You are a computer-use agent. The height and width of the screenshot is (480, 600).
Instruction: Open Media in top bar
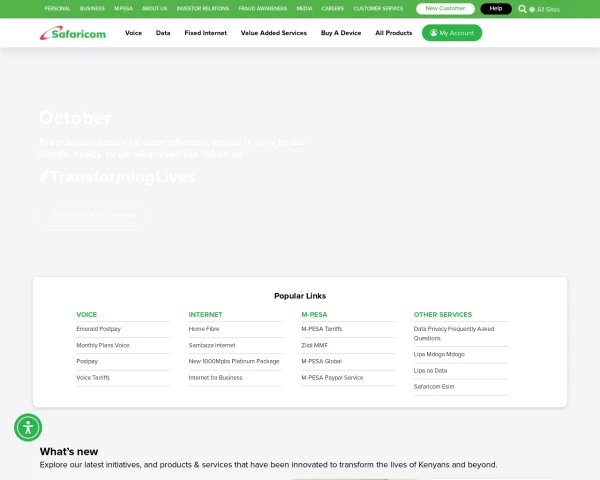305,8
